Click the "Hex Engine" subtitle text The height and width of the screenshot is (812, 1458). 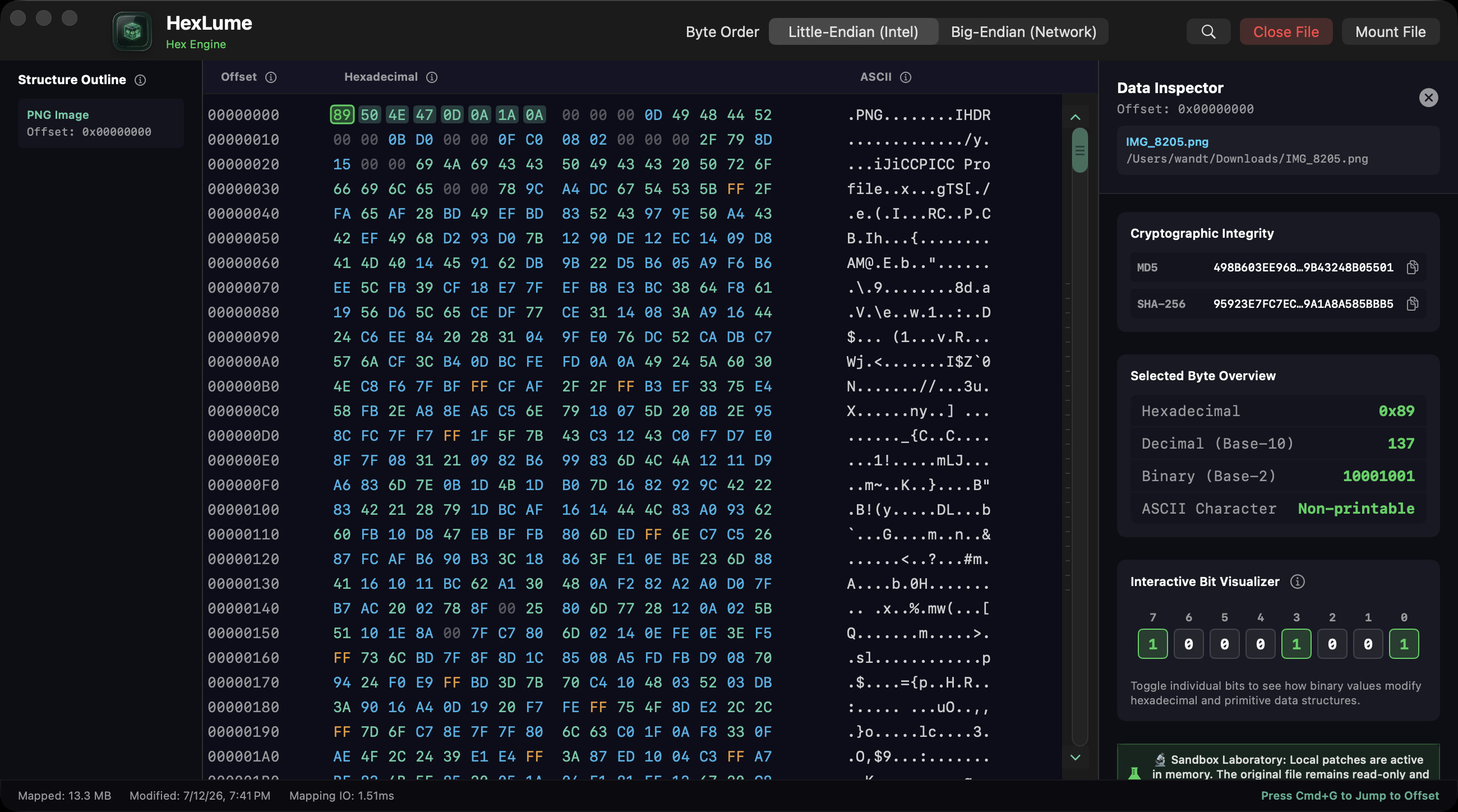coord(196,44)
